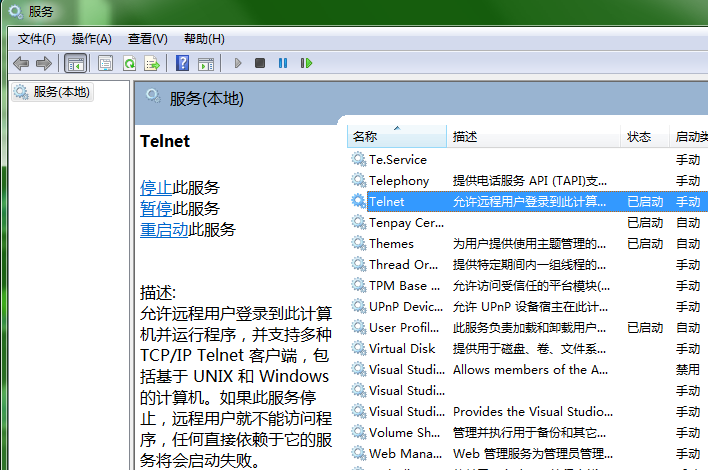Image resolution: width=708 pixels, height=470 pixels.
Task: Click the services gear icon in title bar
Action: pos(16,11)
